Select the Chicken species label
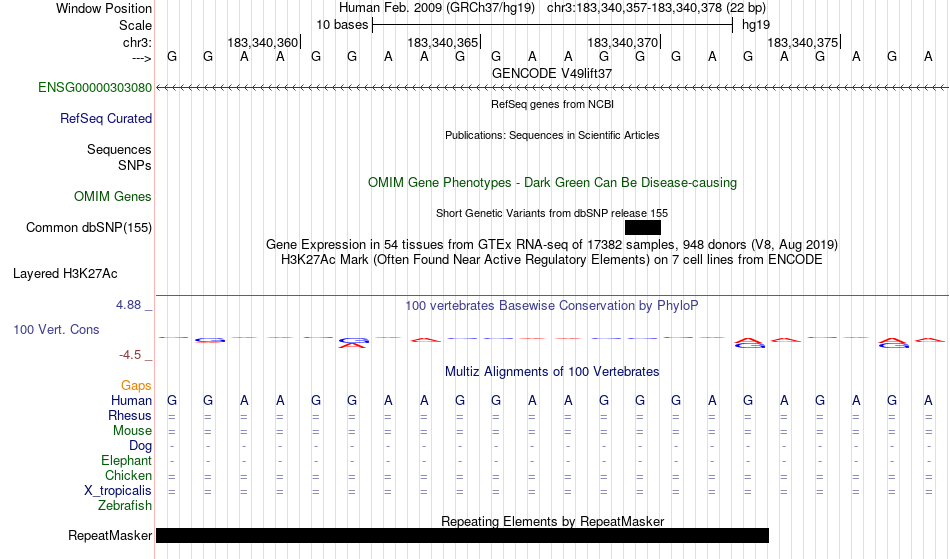 pyautogui.click(x=128, y=476)
